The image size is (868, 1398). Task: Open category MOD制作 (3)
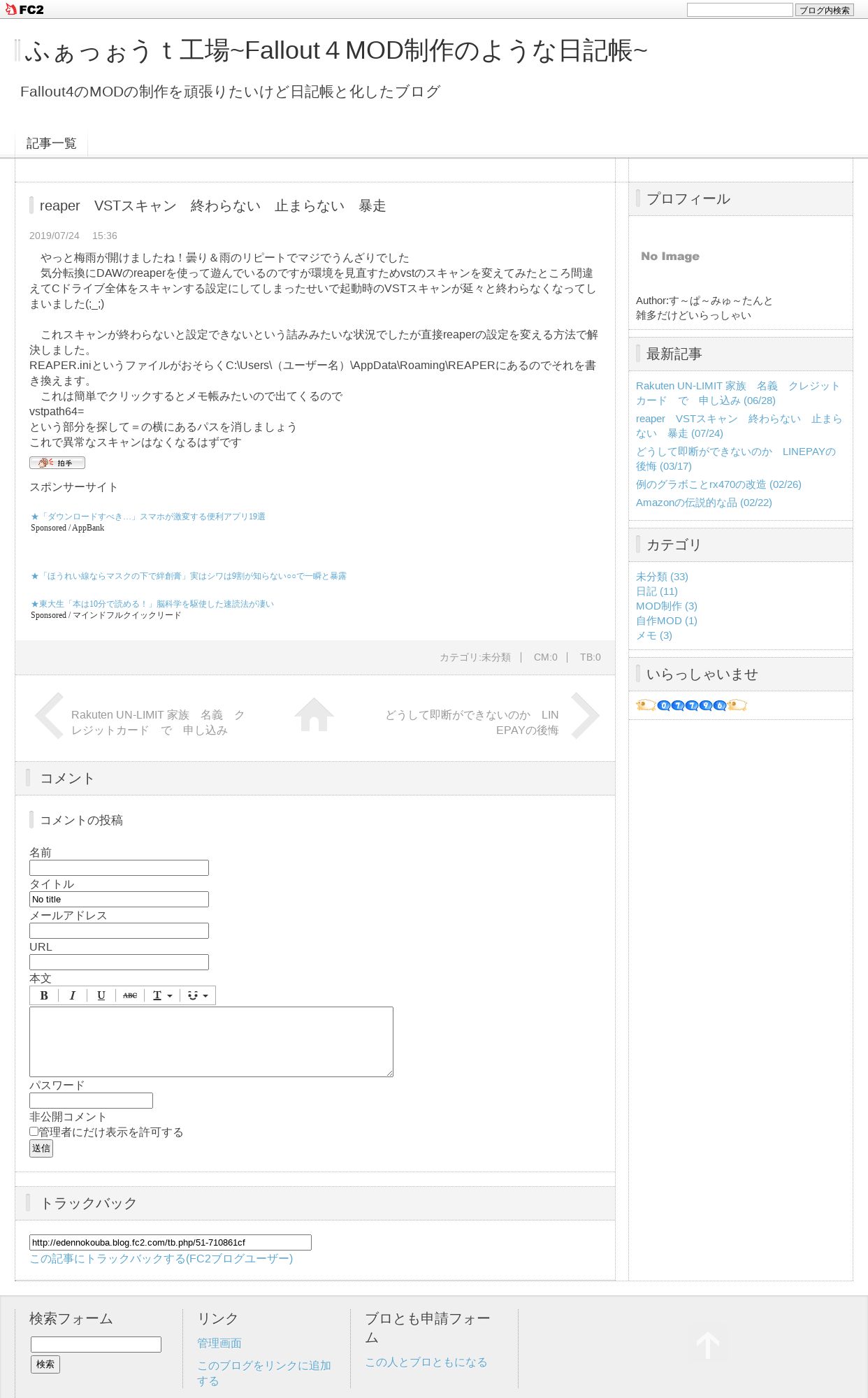click(667, 605)
